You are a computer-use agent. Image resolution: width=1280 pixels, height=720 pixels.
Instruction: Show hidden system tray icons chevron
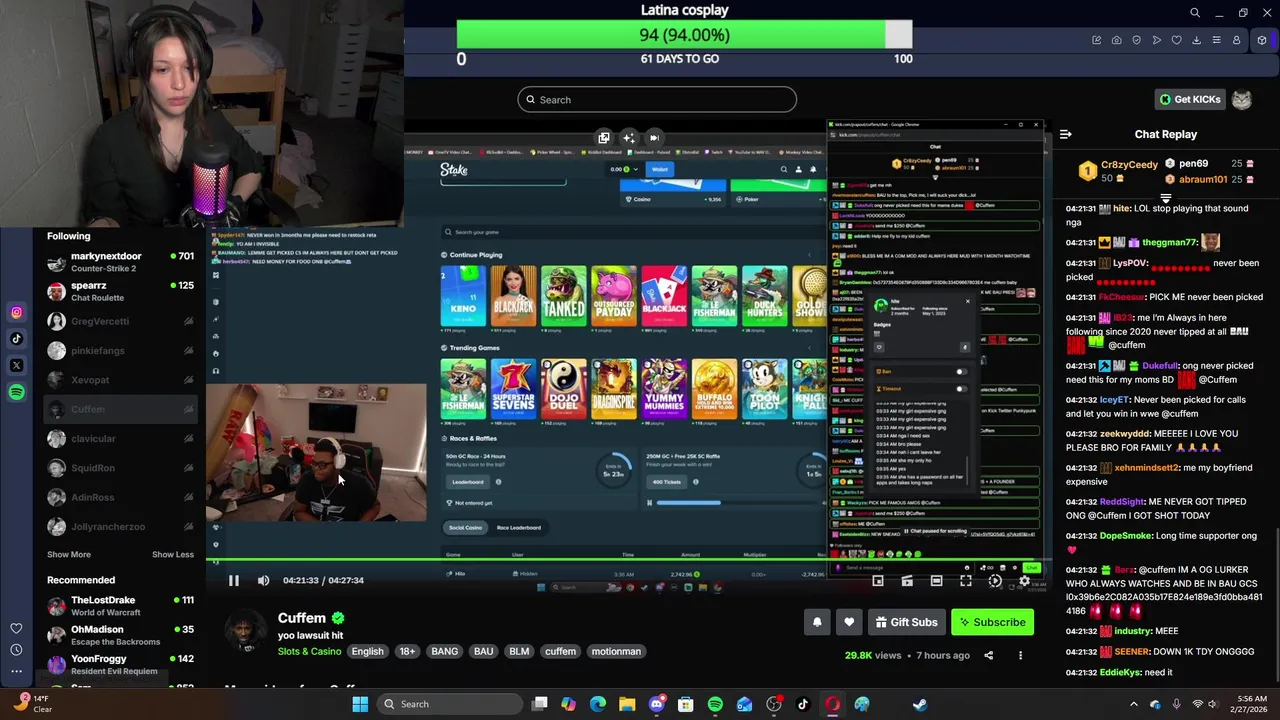(1133, 704)
